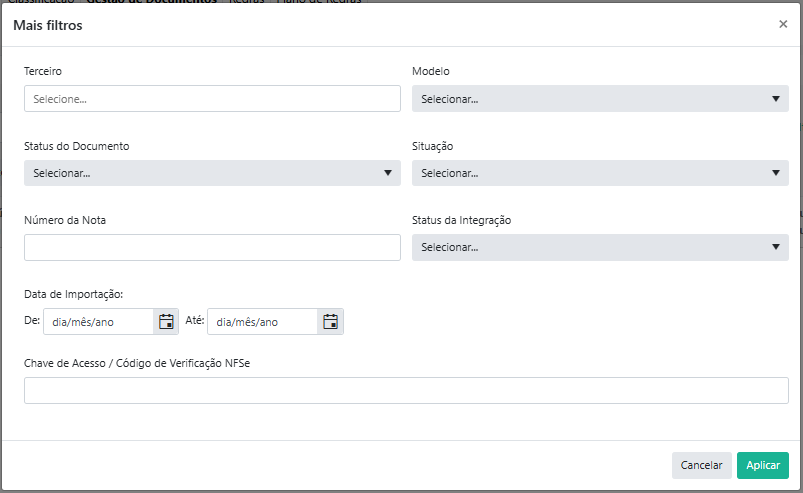Click the 'Data de Importação' label
The width and height of the screenshot is (803, 493).
click(73, 294)
